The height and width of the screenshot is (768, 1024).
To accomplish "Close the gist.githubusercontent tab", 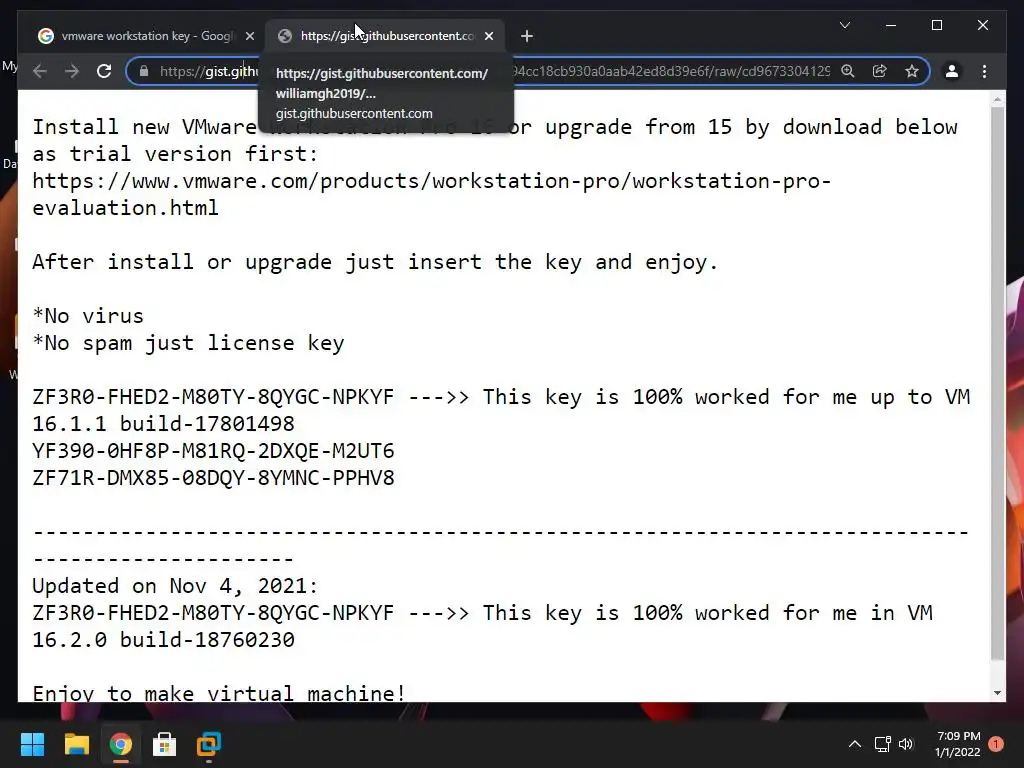I will coord(489,36).
